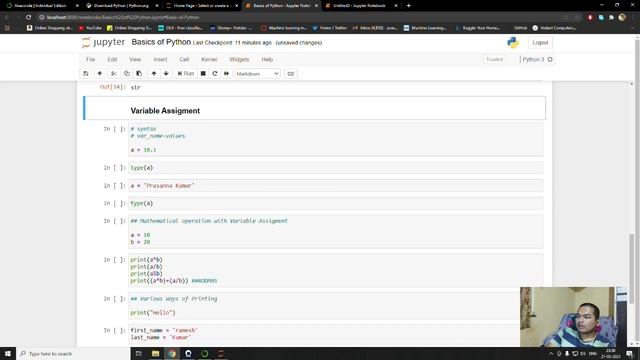Rename notebook title Basics of Python

[161, 42]
